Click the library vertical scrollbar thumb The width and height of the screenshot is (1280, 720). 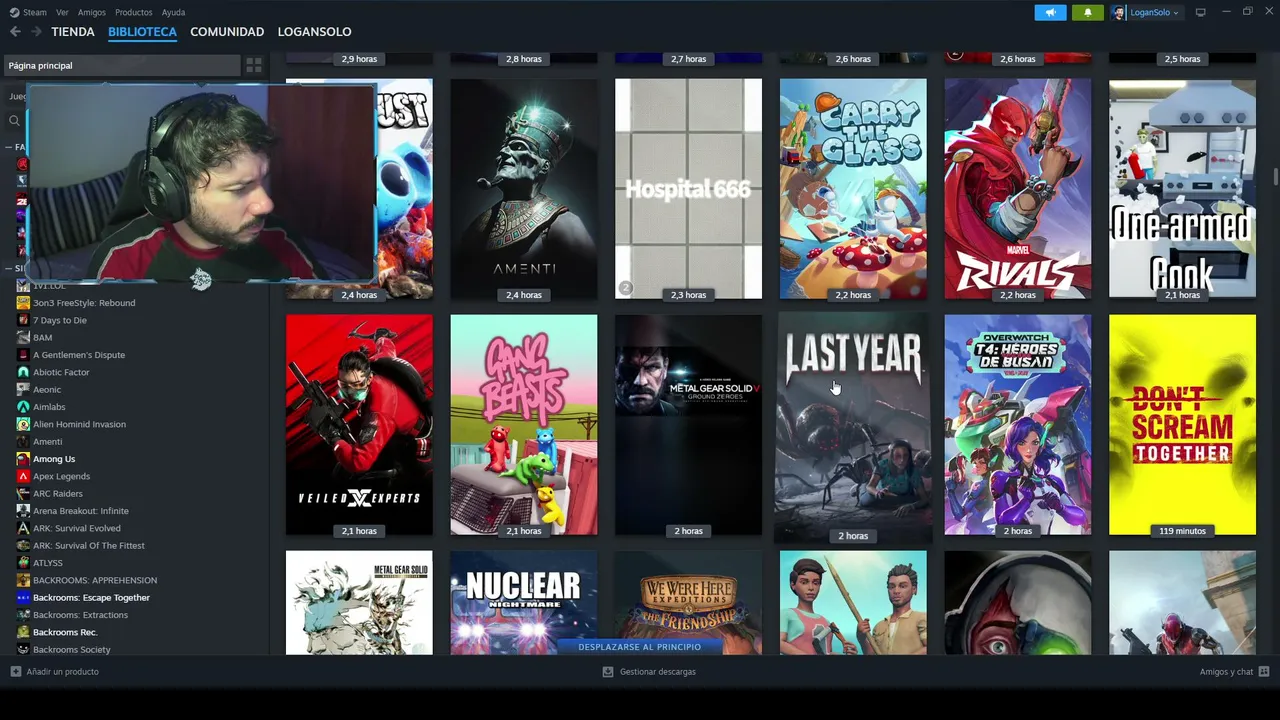coord(1275,177)
